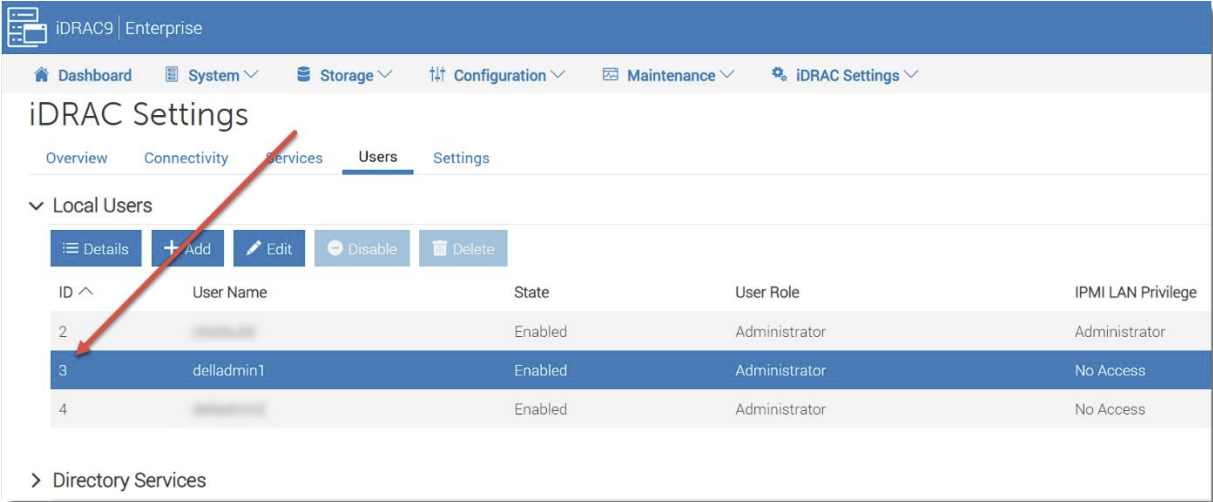Viewport: 1213px width, 502px height.
Task: Click Administrator role in delladmin1 row
Action: point(781,370)
